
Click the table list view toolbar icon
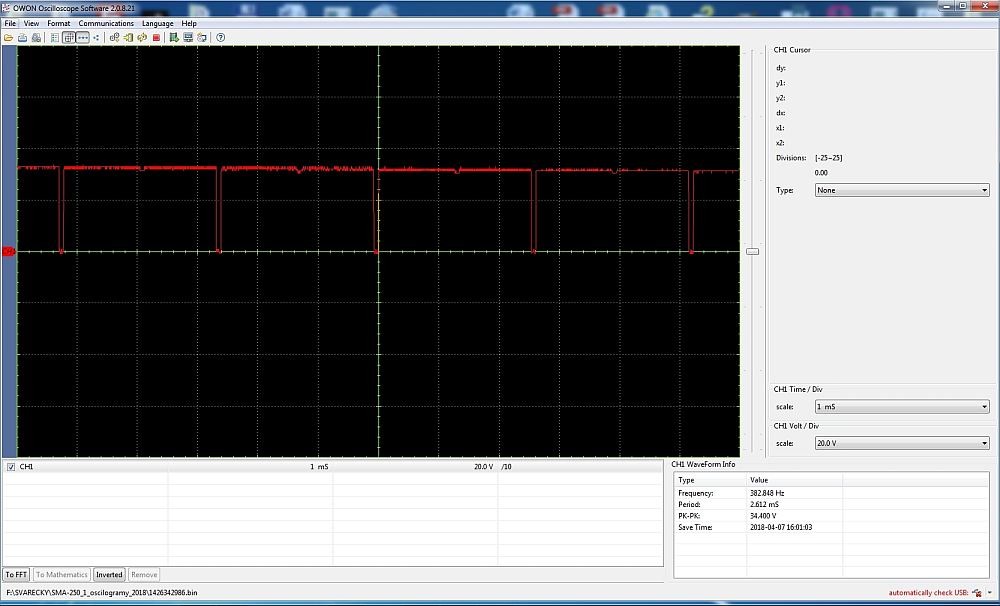pos(55,38)
